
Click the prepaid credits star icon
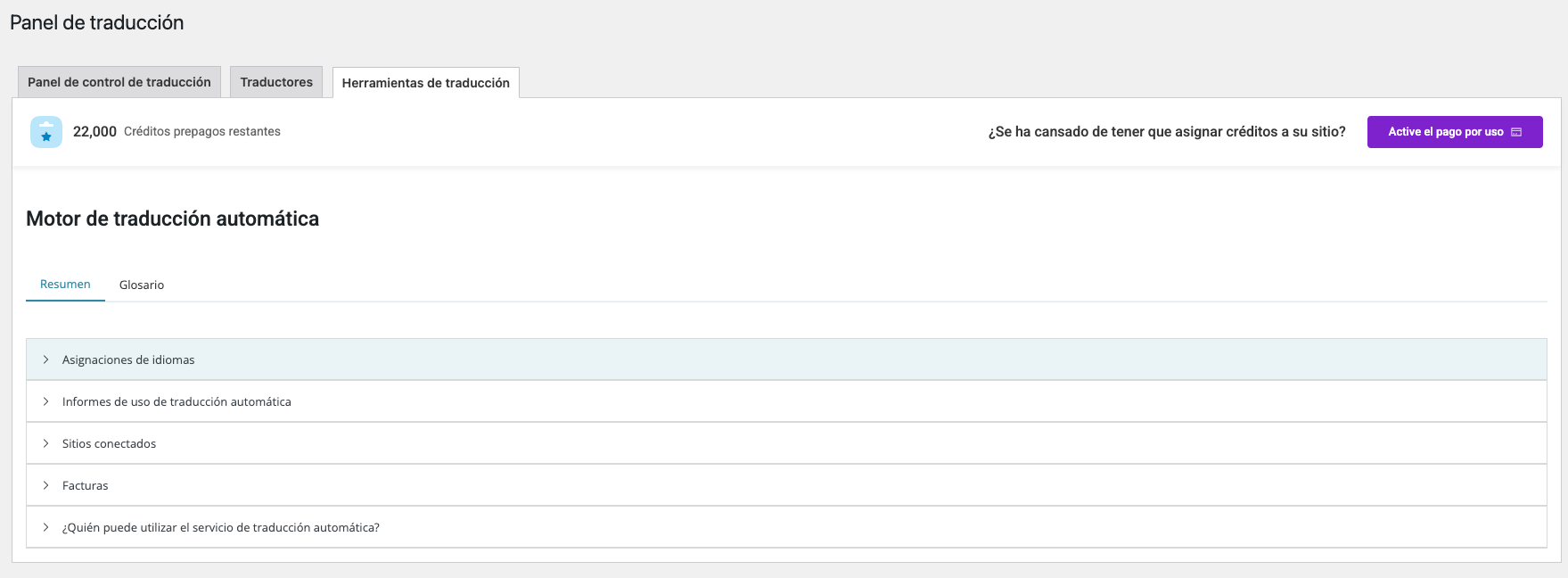46,132
